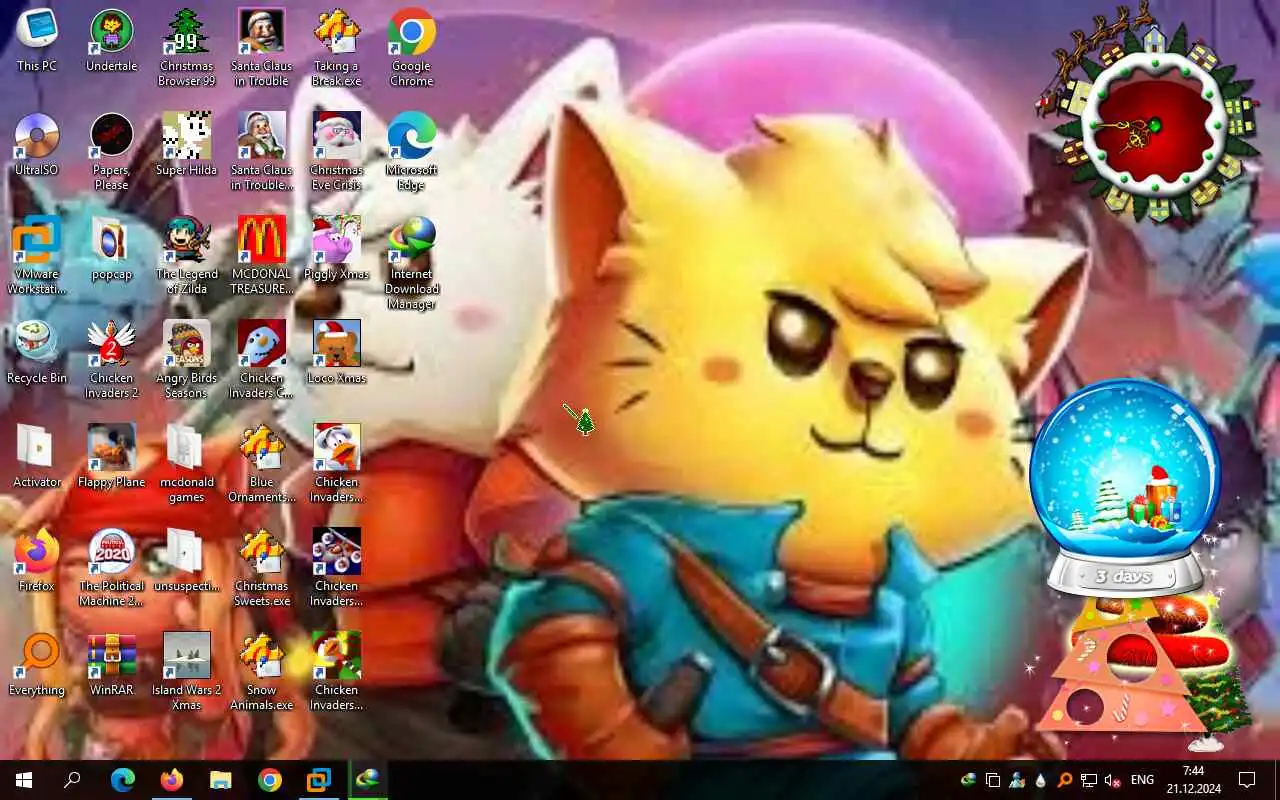
Task: Launch the Everything desktop shortcut
Action: click(37, 665)
